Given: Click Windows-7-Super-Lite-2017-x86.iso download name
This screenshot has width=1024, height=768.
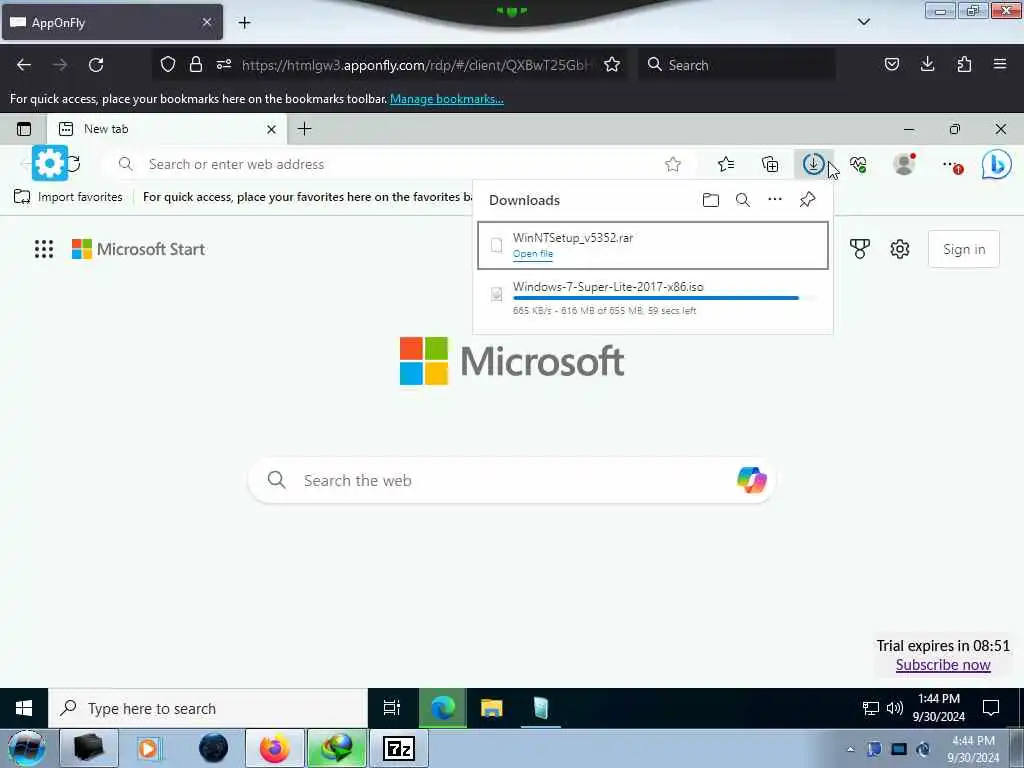Looking at the screenshot, I should [608, 287].
